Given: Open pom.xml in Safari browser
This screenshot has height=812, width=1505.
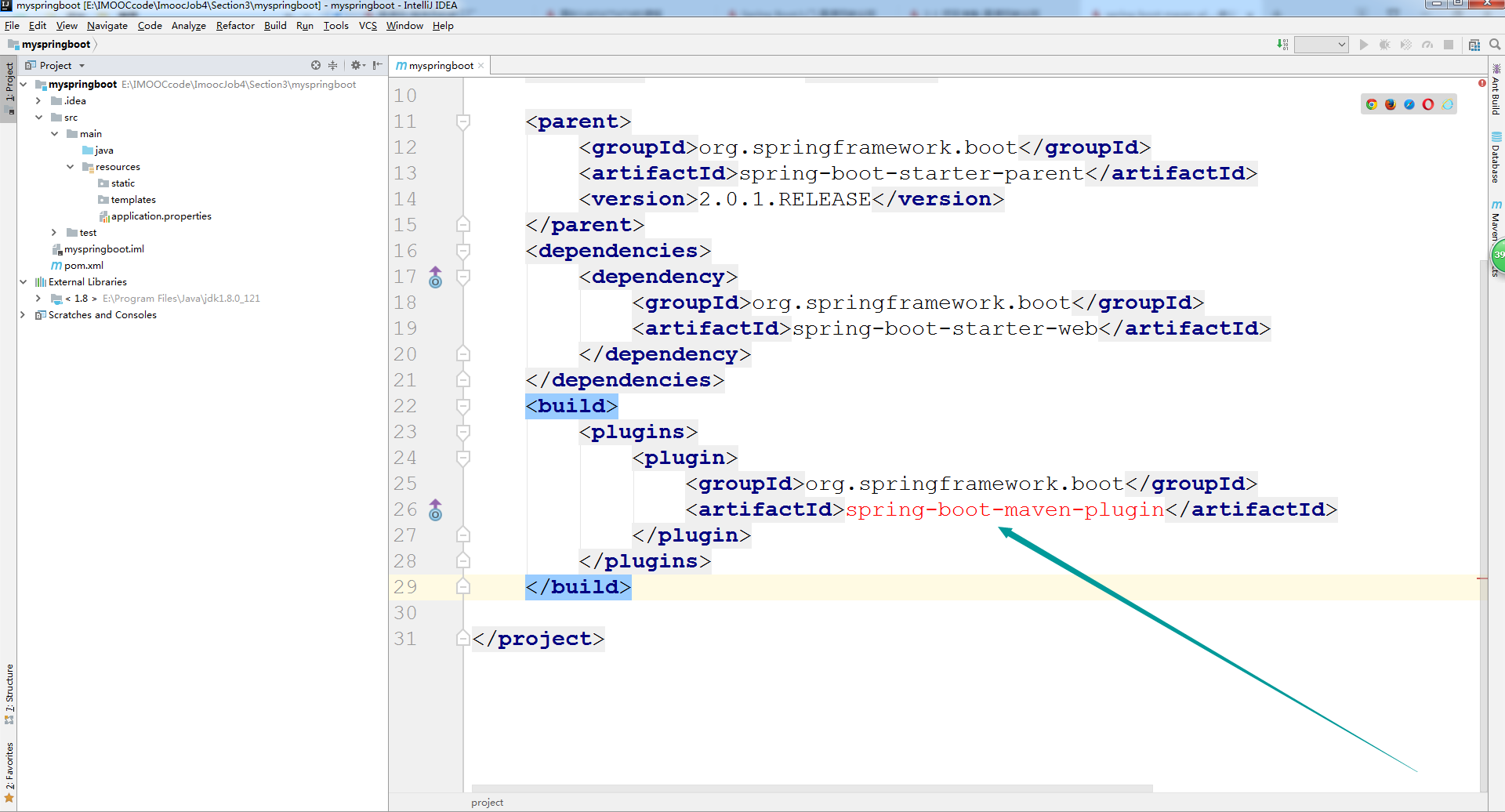Looking at the screenshot, I should 1409,104.
